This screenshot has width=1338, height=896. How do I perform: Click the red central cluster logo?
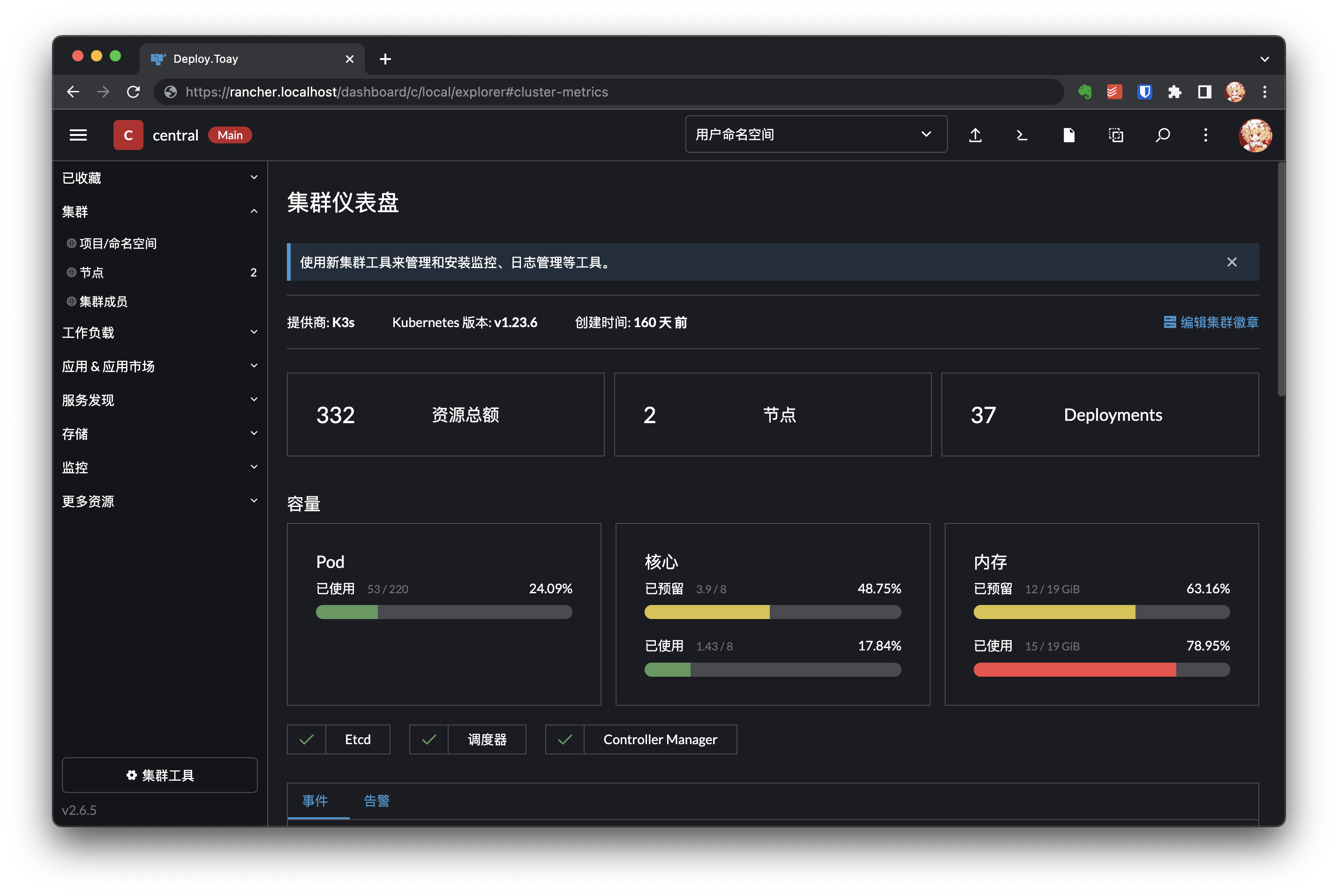(128, 135)
